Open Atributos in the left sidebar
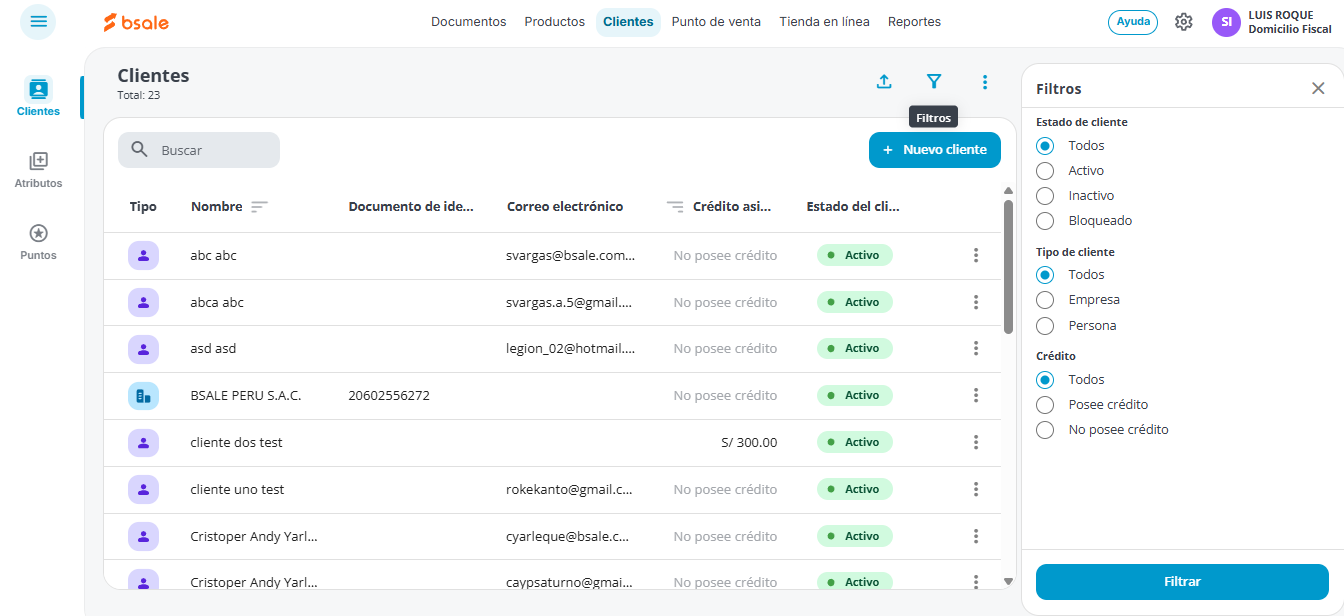 click(38, 170)
